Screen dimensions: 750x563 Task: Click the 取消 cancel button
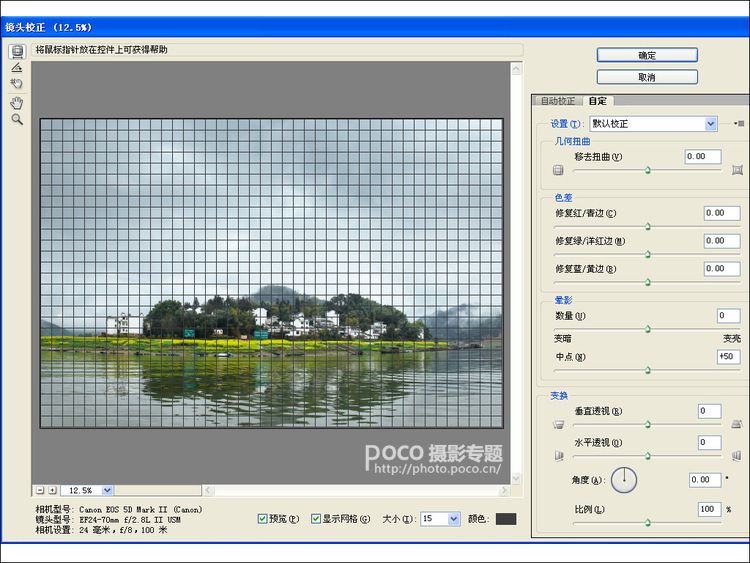[647, 77]
